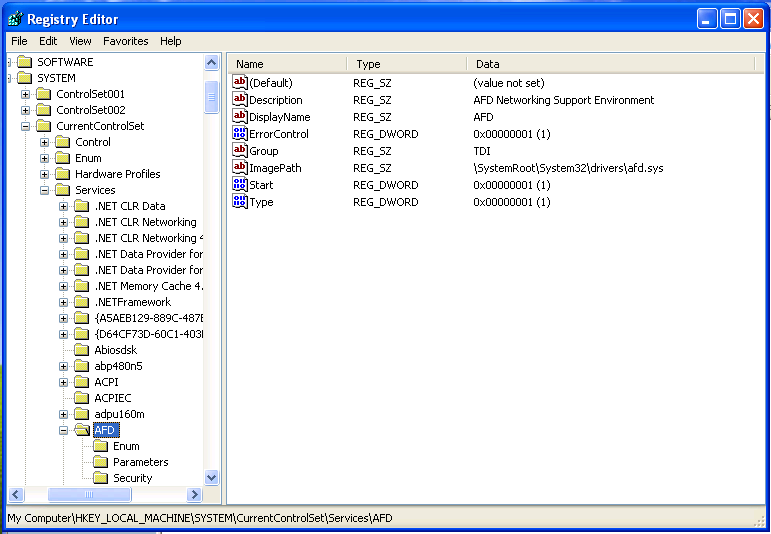Select the Enum key under Control
771x534 pixels.
(88, 158)
